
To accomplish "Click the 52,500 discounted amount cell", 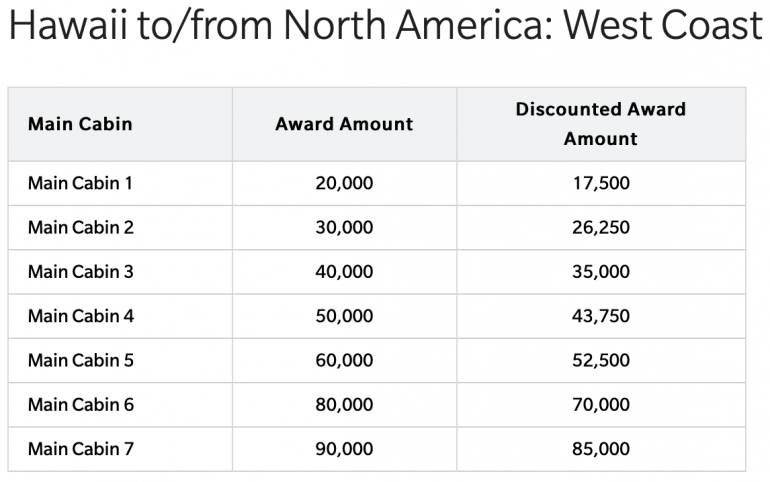I will tap(601, 361).
